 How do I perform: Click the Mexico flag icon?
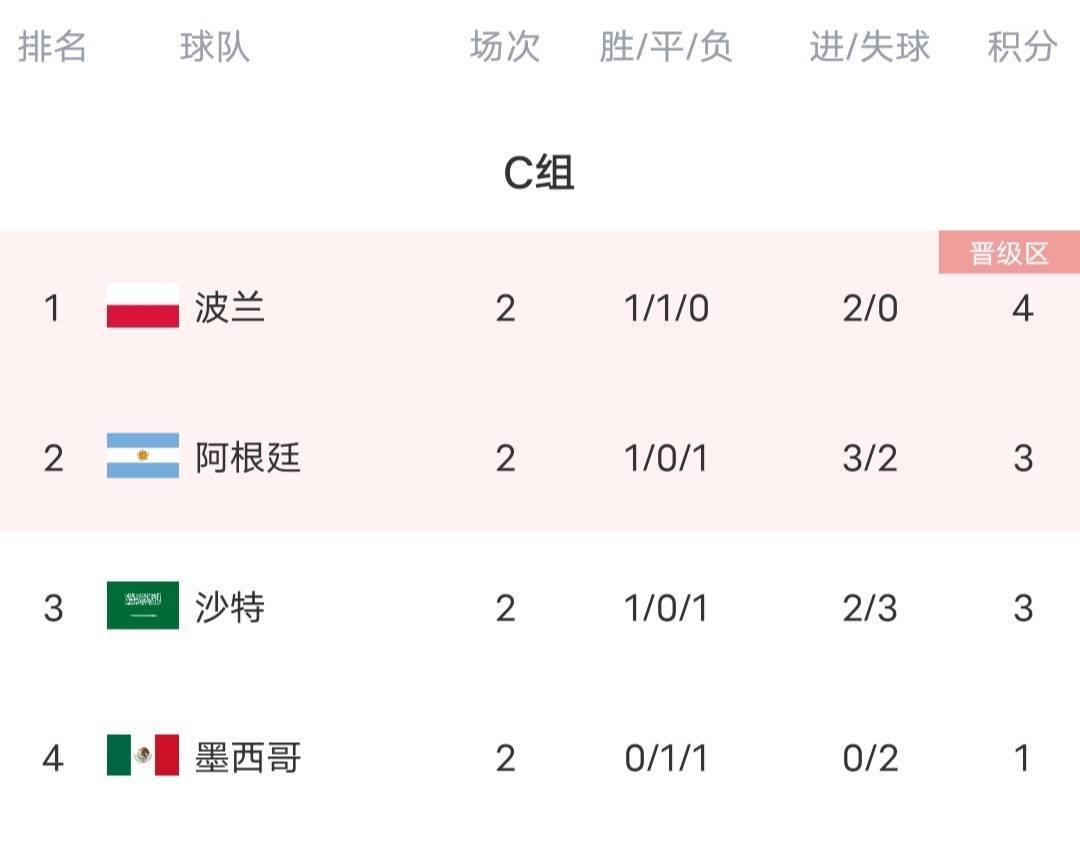tap(143, 755)
